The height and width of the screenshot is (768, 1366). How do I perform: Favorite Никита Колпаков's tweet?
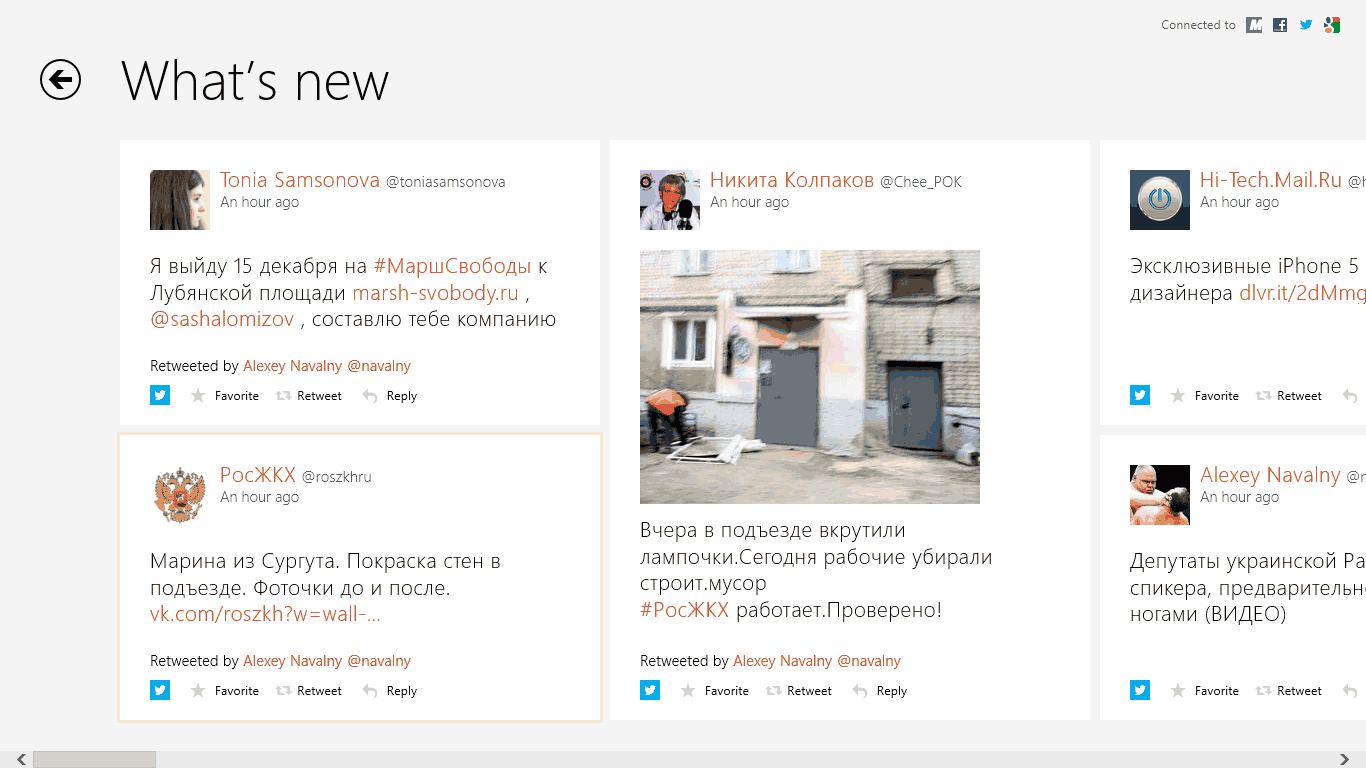[715, 691]
